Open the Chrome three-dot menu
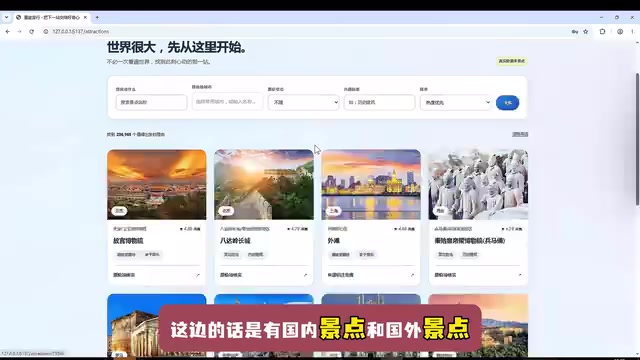The height and width of the screenshot is (360, 640). tap(632, 31)
